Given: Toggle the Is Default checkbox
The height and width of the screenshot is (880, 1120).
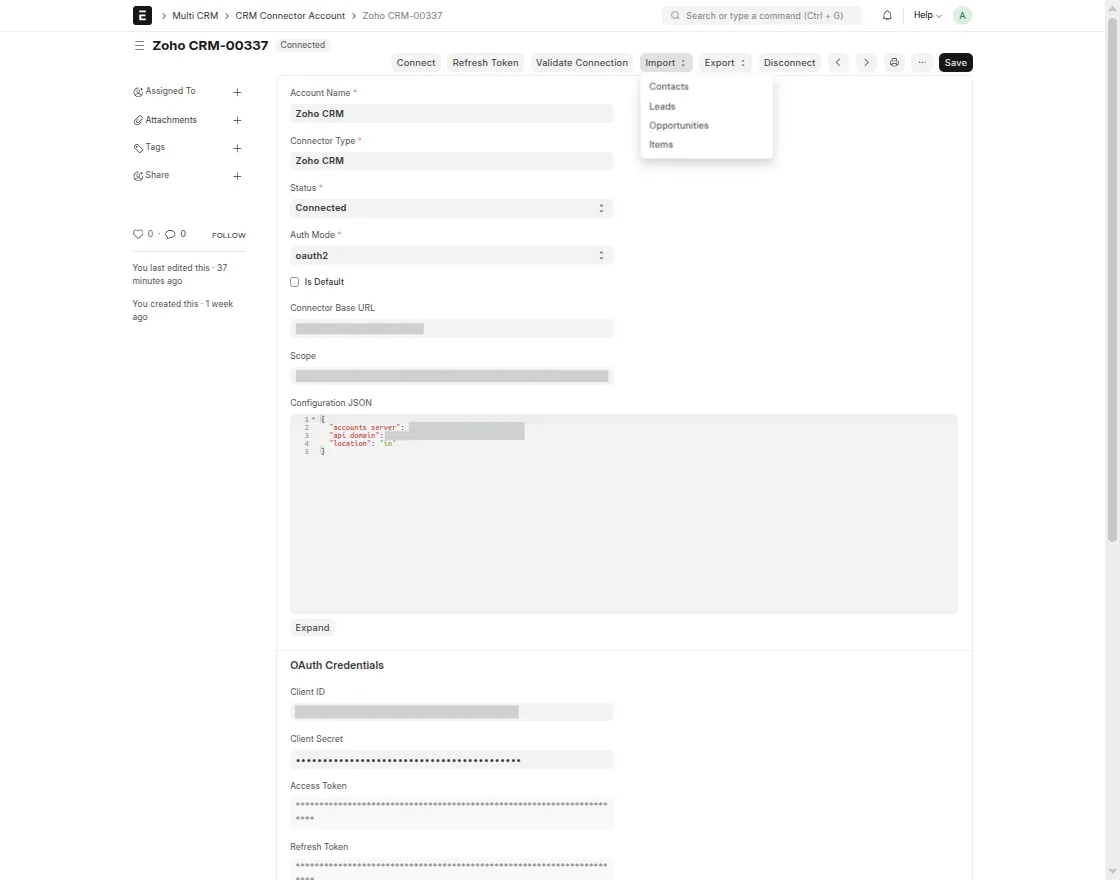Looking at the screenshot, I should (x=294, y=282).
